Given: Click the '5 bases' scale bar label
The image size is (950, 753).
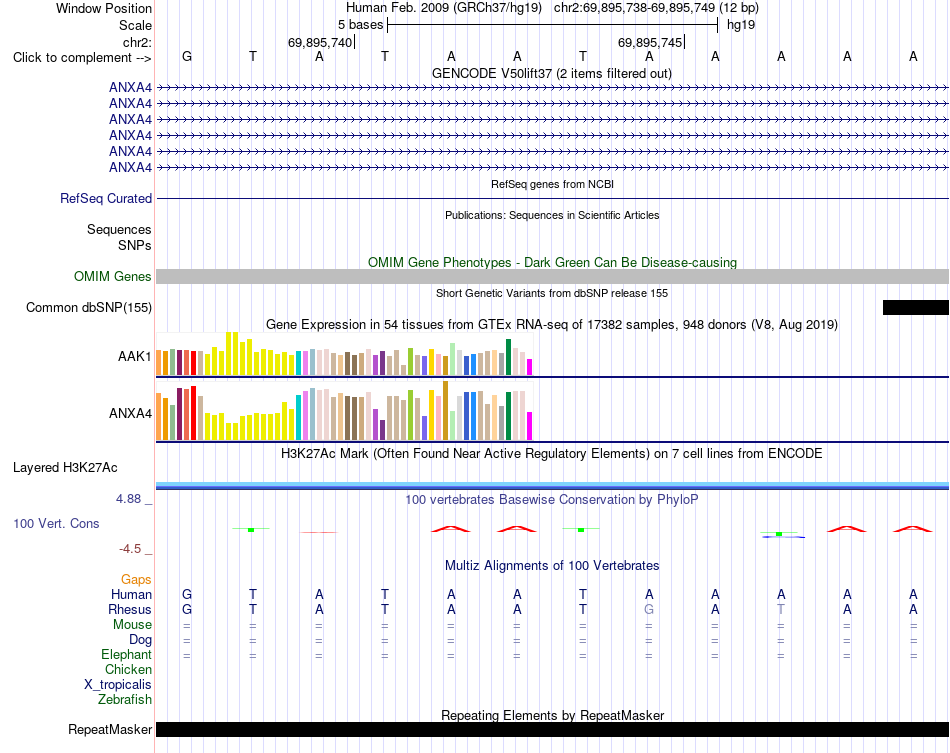Looking at the screenshot, I should click(x=360, y=25).
